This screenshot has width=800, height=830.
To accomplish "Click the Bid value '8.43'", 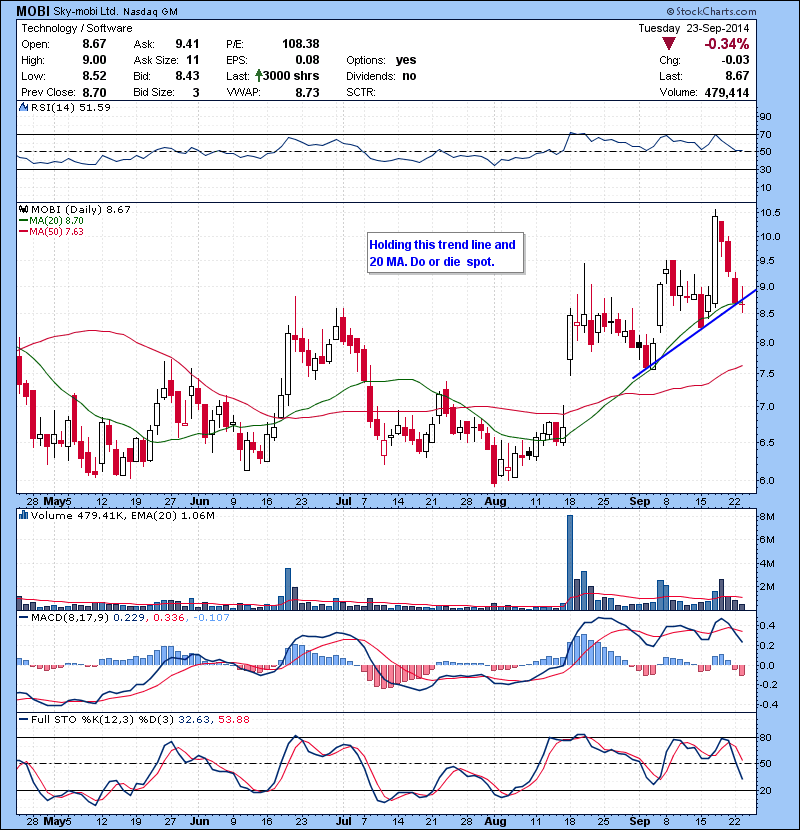I will coord(187,76).
